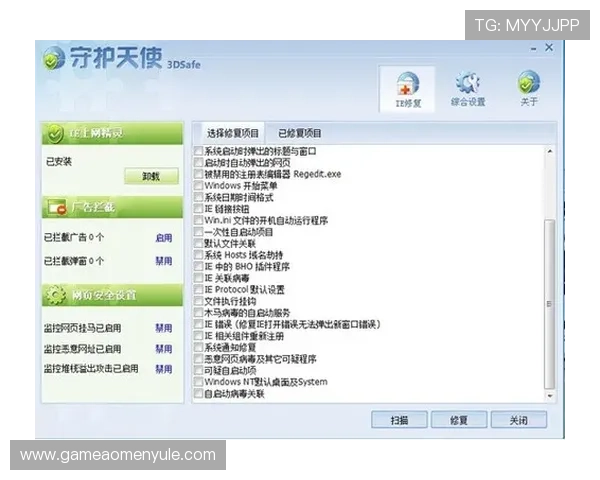This screenshot has width=600, height=480.
Task: Close the 守护天使 window
Action: pos(549,47)
